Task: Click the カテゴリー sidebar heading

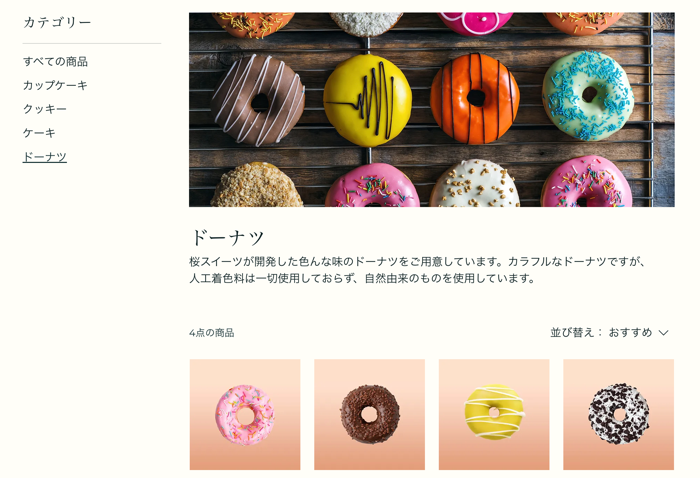Action: pyautogui.click(x=57, y=22)
